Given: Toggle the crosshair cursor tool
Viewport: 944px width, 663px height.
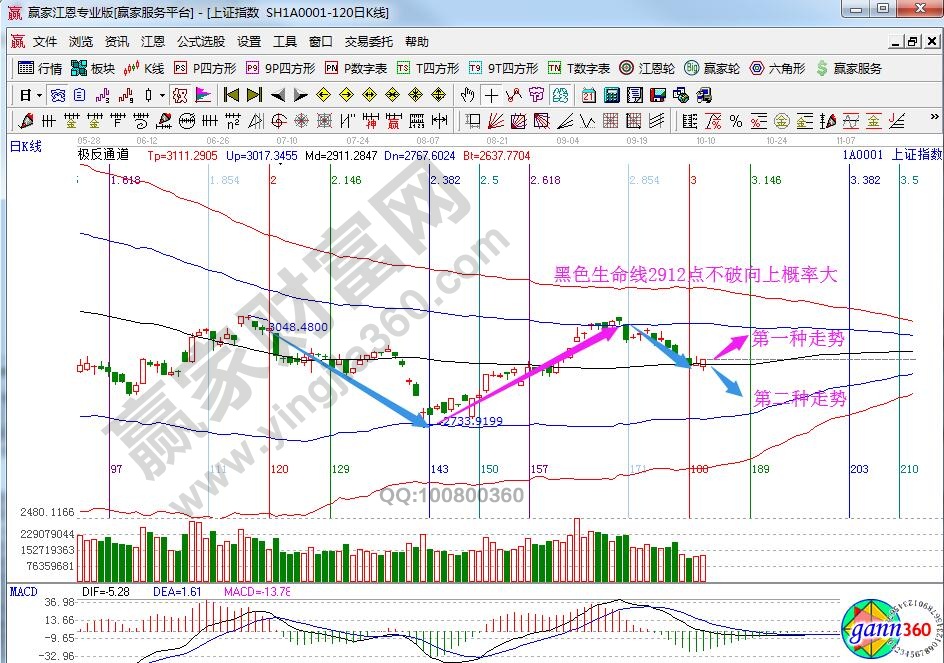Looking at the screenshot, I should 491,95.
